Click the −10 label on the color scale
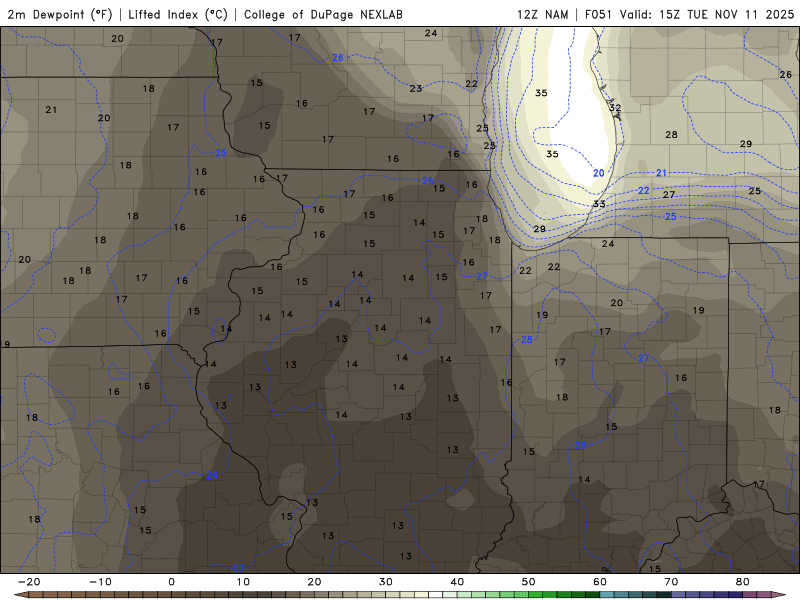 pyautogui.click(x=100, y=582)
